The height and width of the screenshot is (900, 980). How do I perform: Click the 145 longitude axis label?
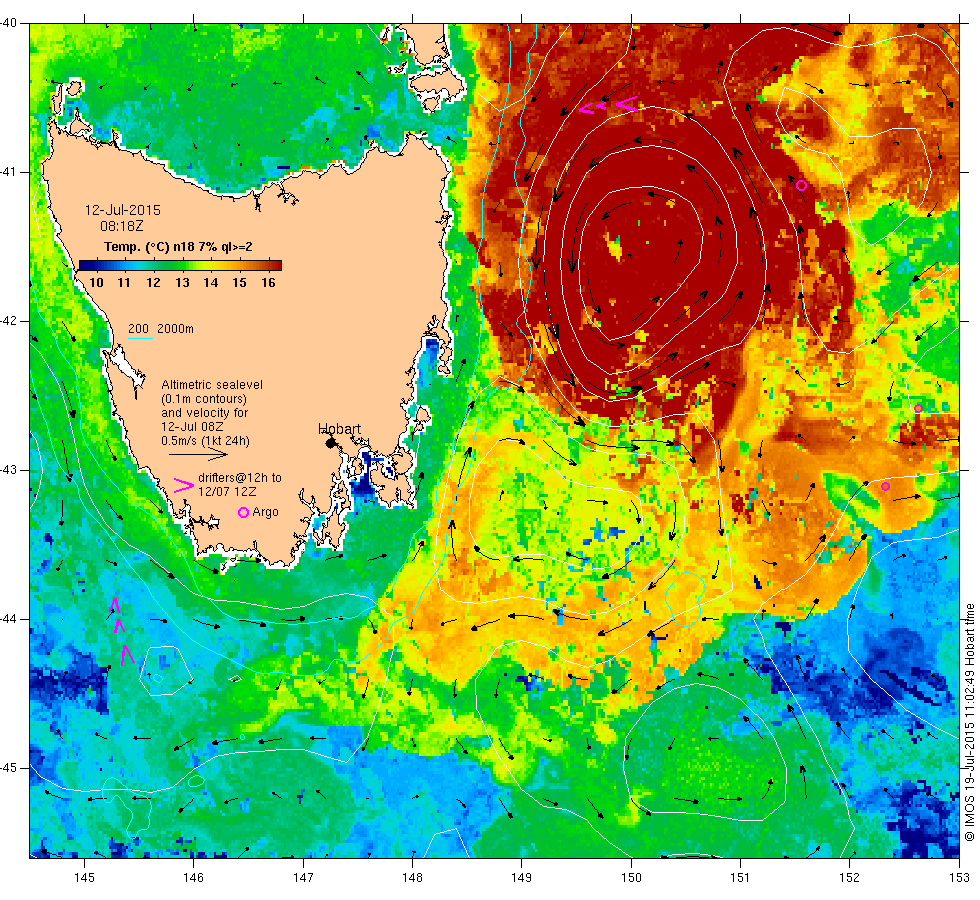(x=84, y=878)
